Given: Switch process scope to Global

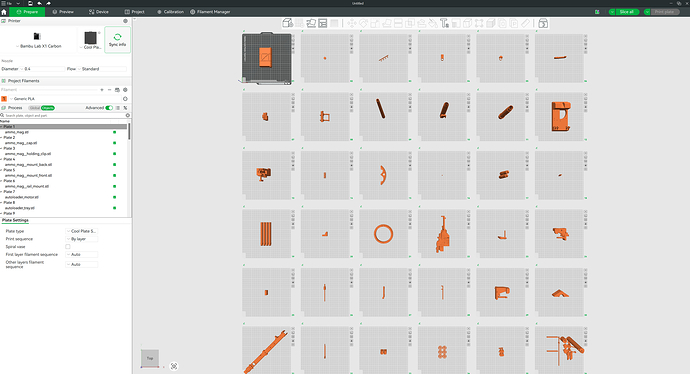Looking at the screenshot, I should coord(34,108).
